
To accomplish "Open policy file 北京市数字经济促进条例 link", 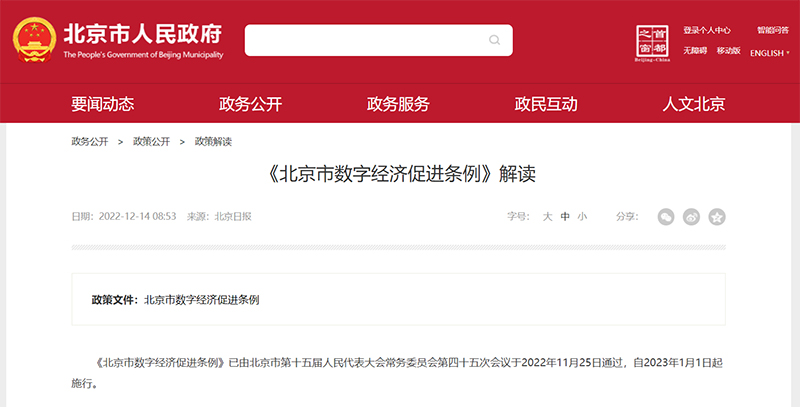I will pyautogui.click(x=202, y=299).
